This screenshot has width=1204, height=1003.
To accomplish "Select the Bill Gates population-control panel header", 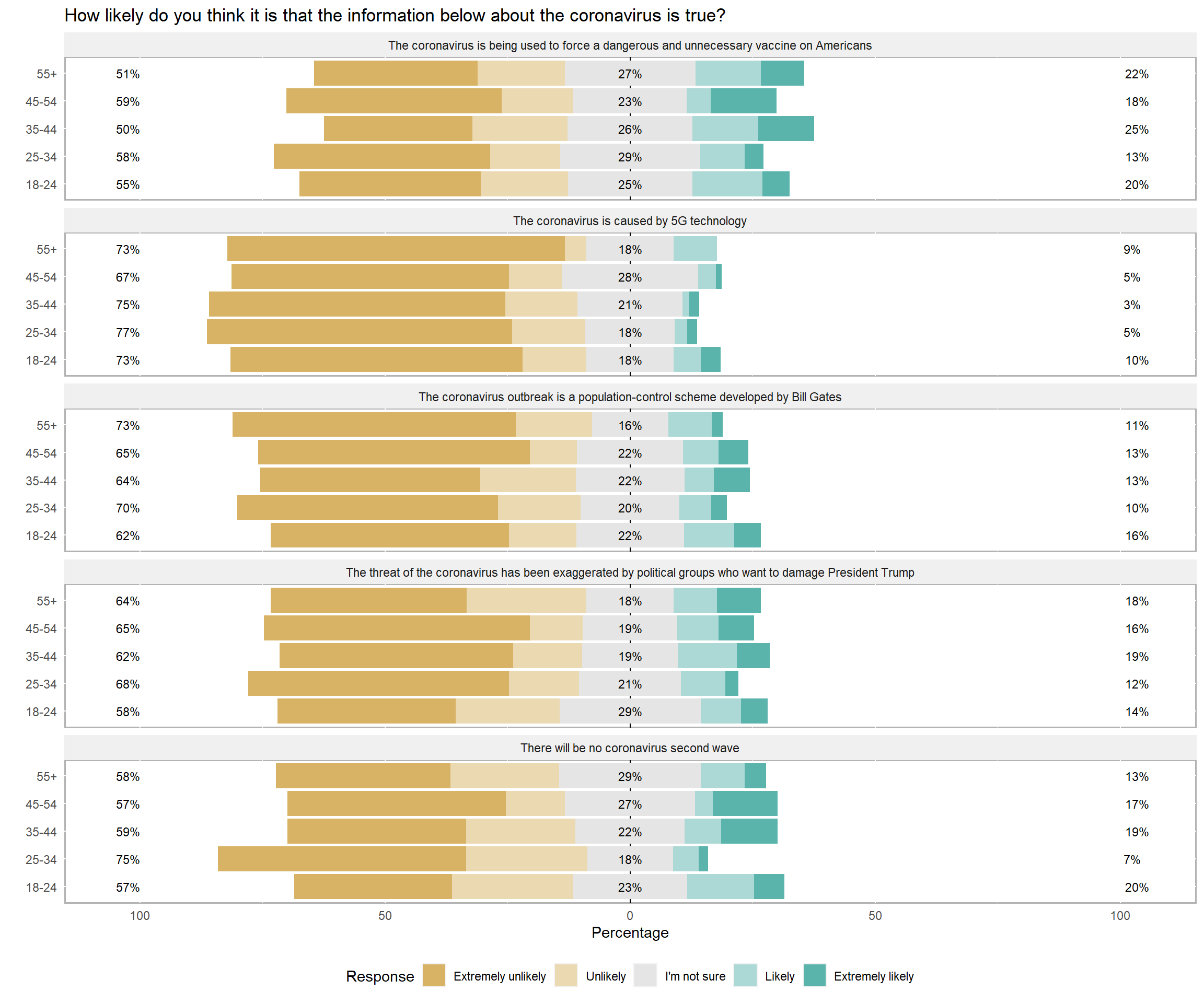I will (630, 396).
